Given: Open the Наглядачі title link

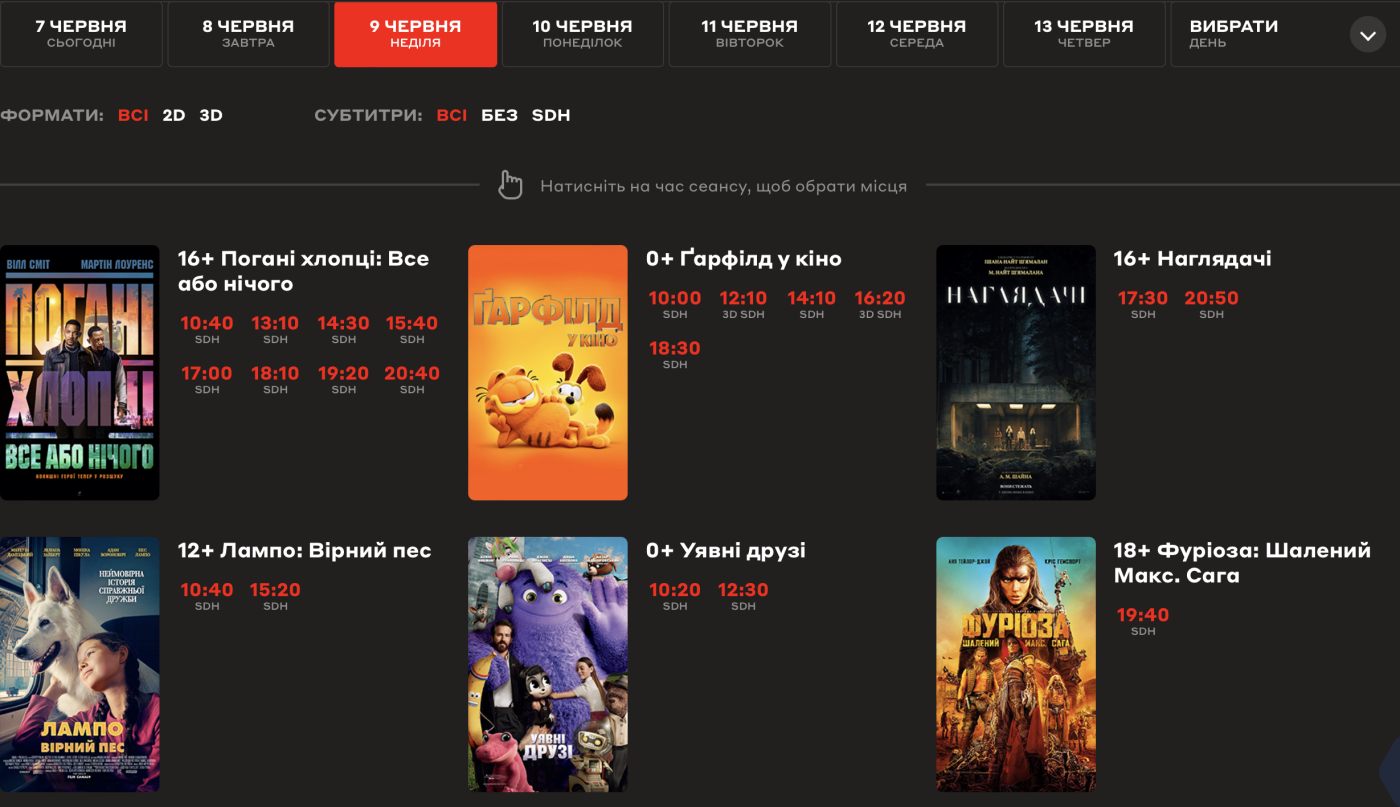Looking at the screenshot, I should pyautogui.click(x=1193, y=258).
